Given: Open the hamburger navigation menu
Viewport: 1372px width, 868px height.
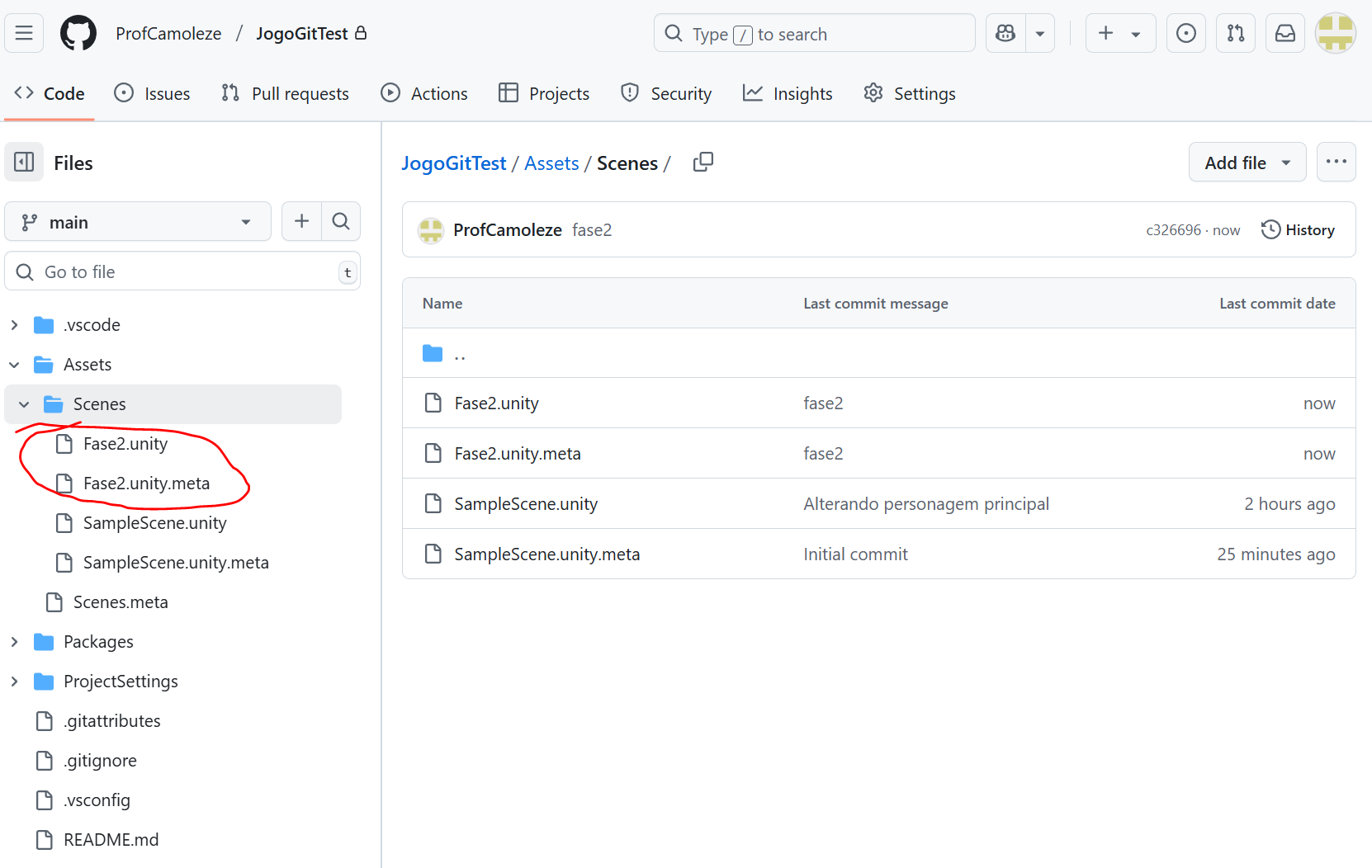Looking at the screenshot, I should [x=24, y=34].
